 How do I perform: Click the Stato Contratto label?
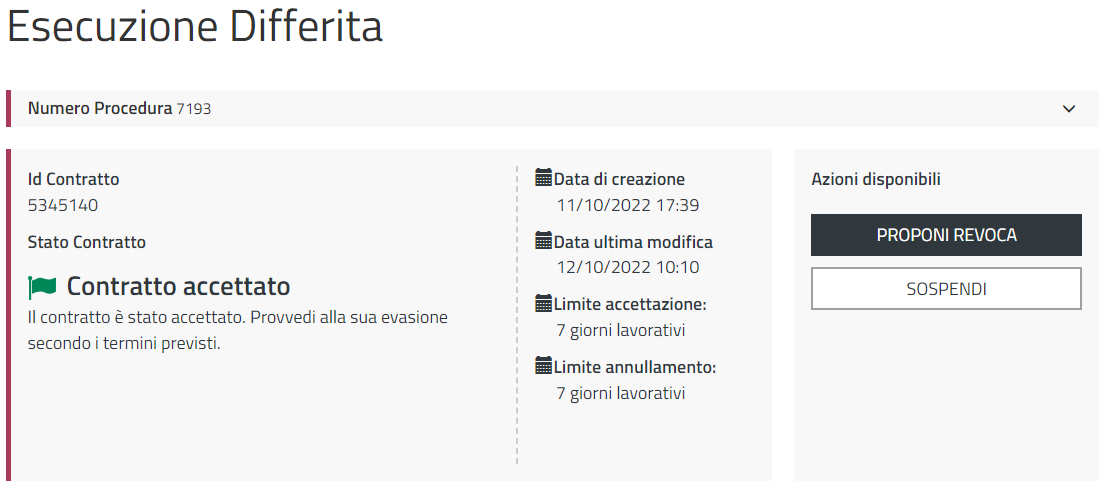pos(87,242)
